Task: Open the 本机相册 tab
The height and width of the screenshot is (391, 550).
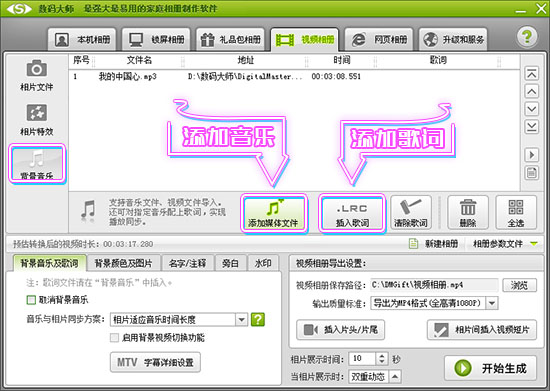Action: [x=82, y=40]
